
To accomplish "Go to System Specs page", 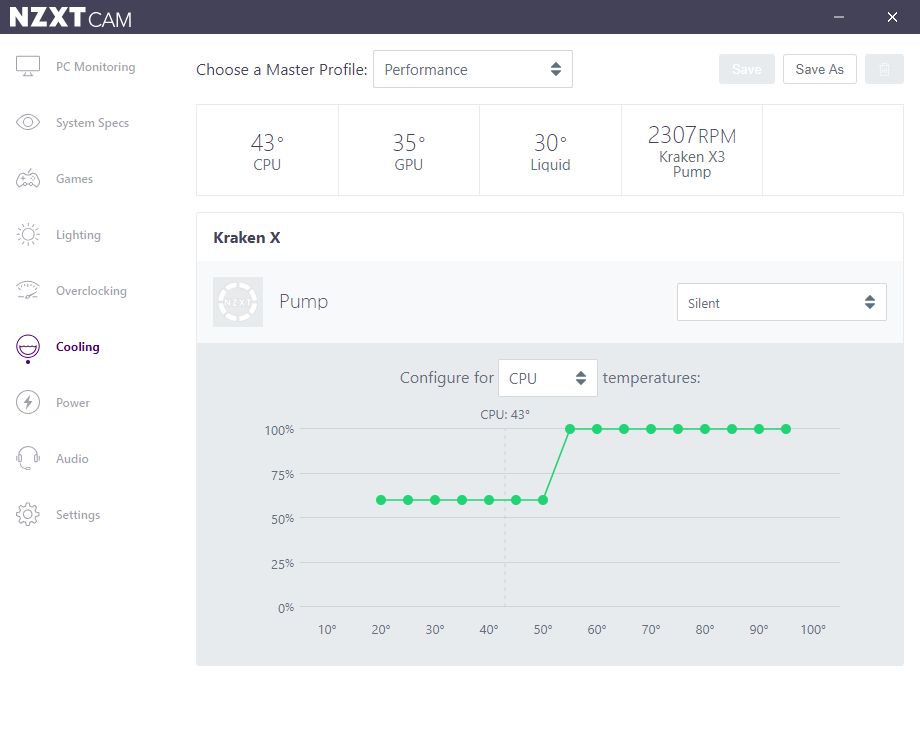I will click(92, 123).
